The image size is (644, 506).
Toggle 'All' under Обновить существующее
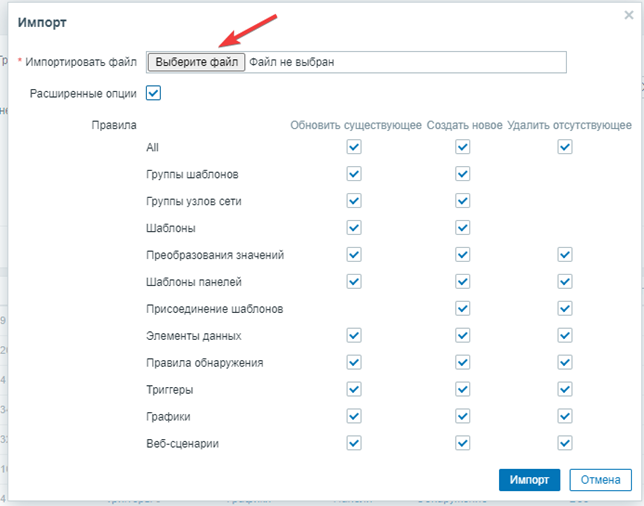pos(353,147)
